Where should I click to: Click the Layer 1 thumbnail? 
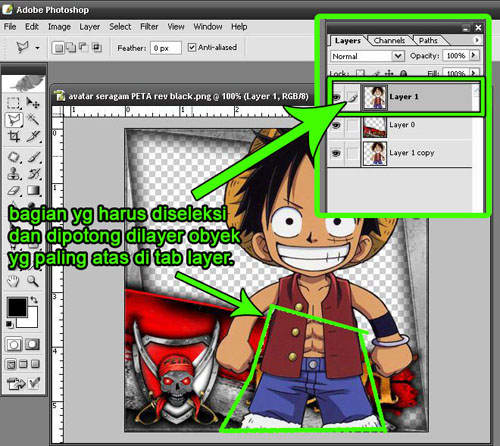coord(375,97)
